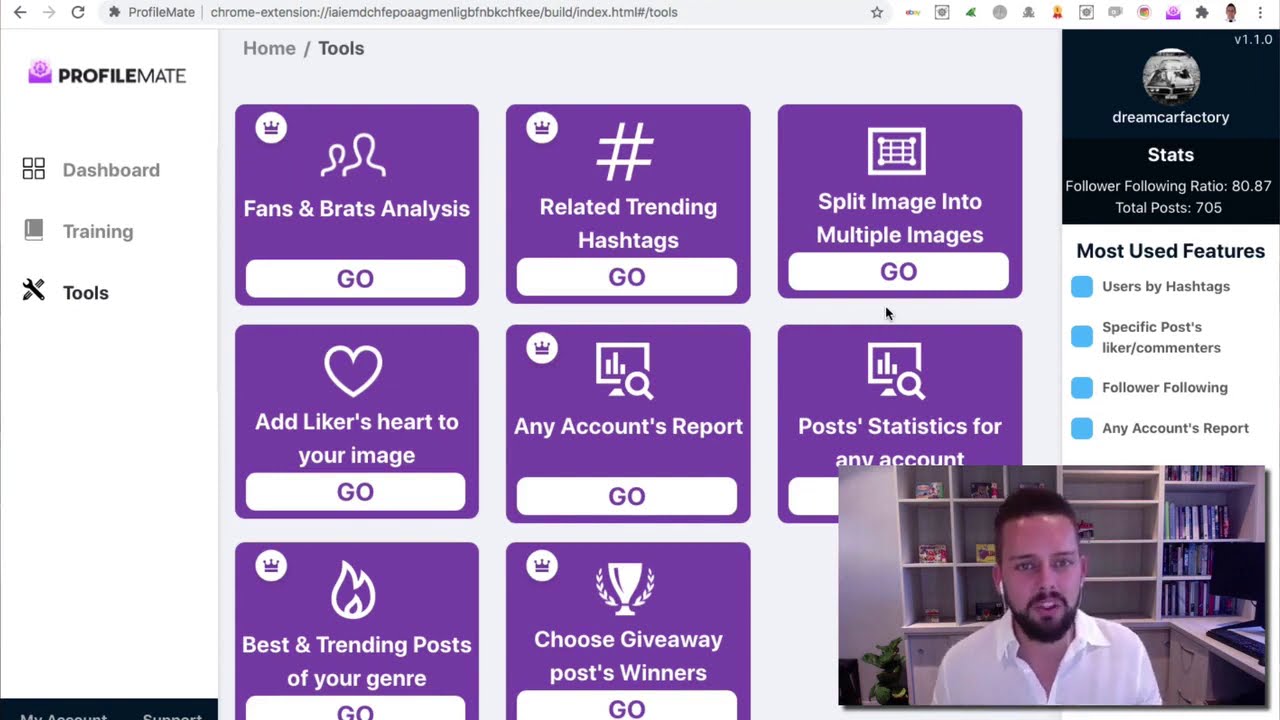The height and width of the screenshot is (720, 1280).
Task: Click chart icon on Posts' Statistics card
Action: pyautogui.click(x=896, y=372)
